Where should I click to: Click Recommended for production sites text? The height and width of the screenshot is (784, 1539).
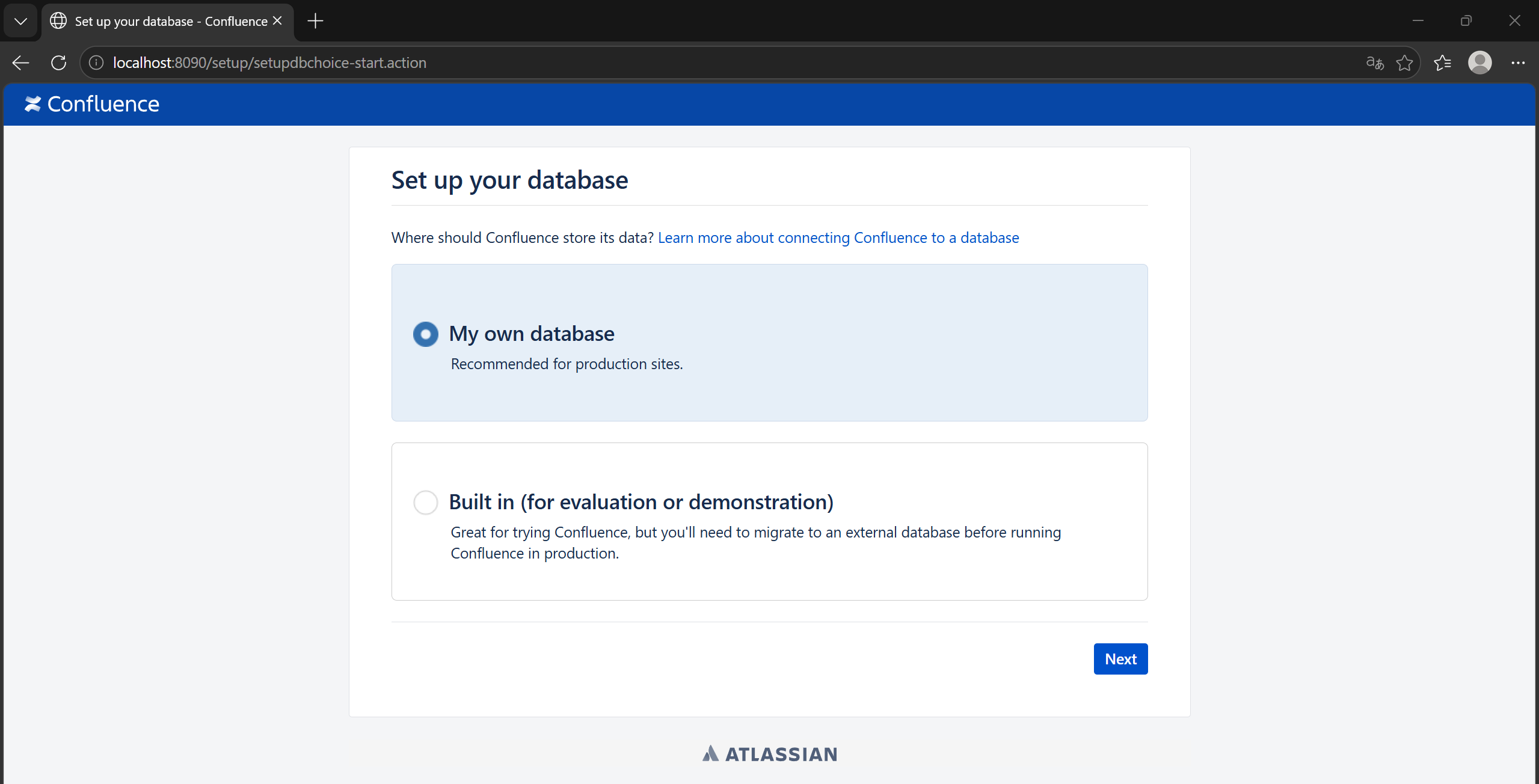567,364
